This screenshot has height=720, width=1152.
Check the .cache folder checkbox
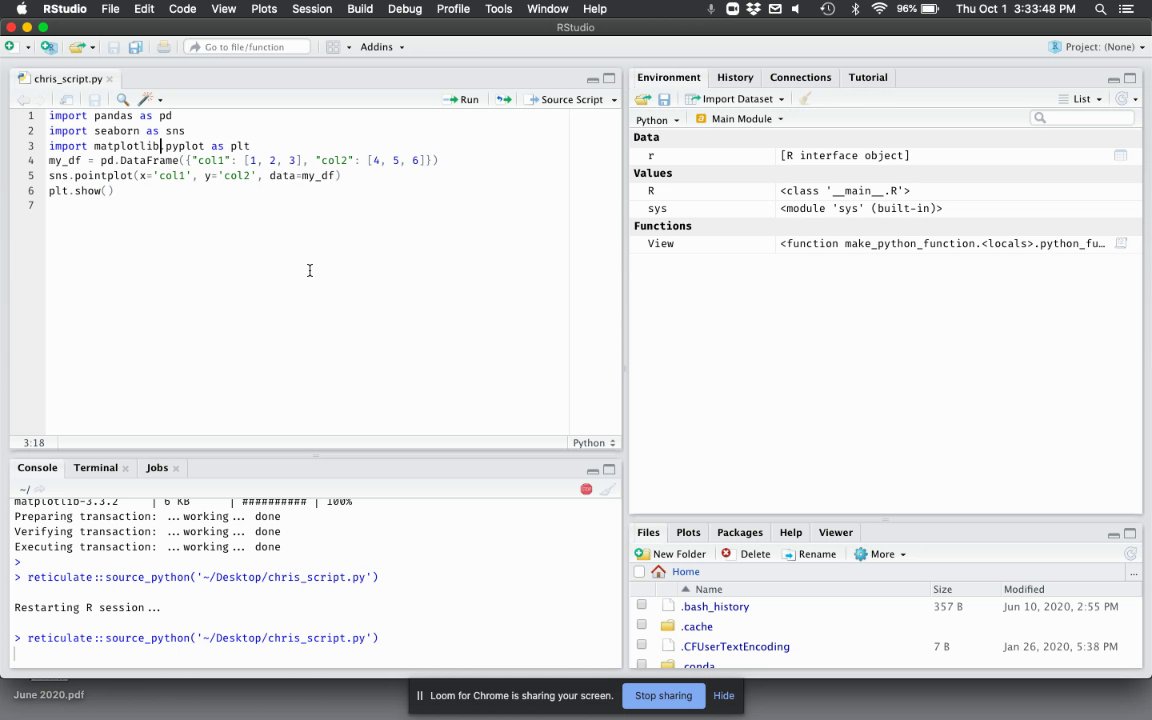pyautogui.click(x=641, y=624)
